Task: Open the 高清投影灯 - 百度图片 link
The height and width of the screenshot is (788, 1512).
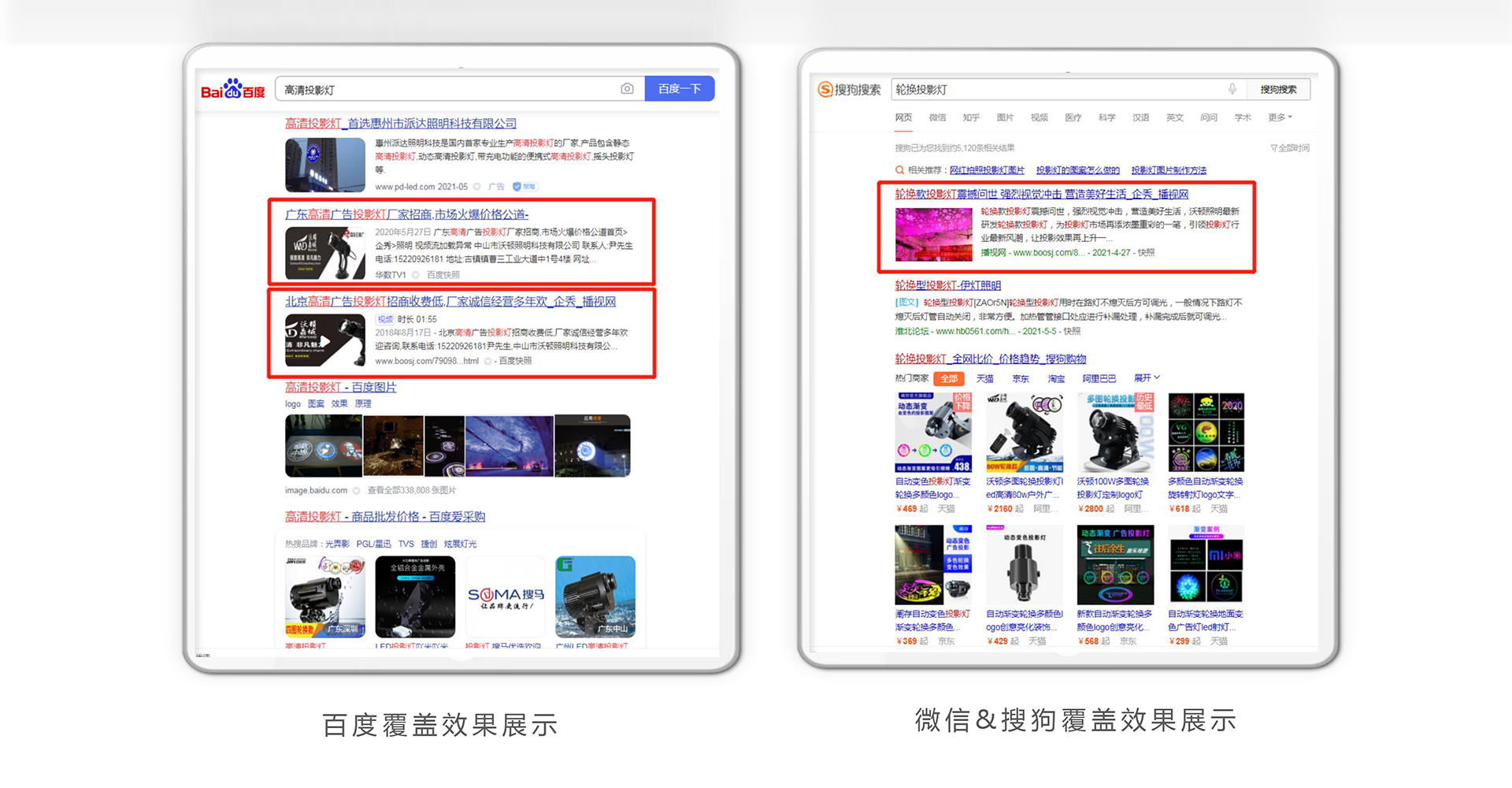Action: pos(340,388)
